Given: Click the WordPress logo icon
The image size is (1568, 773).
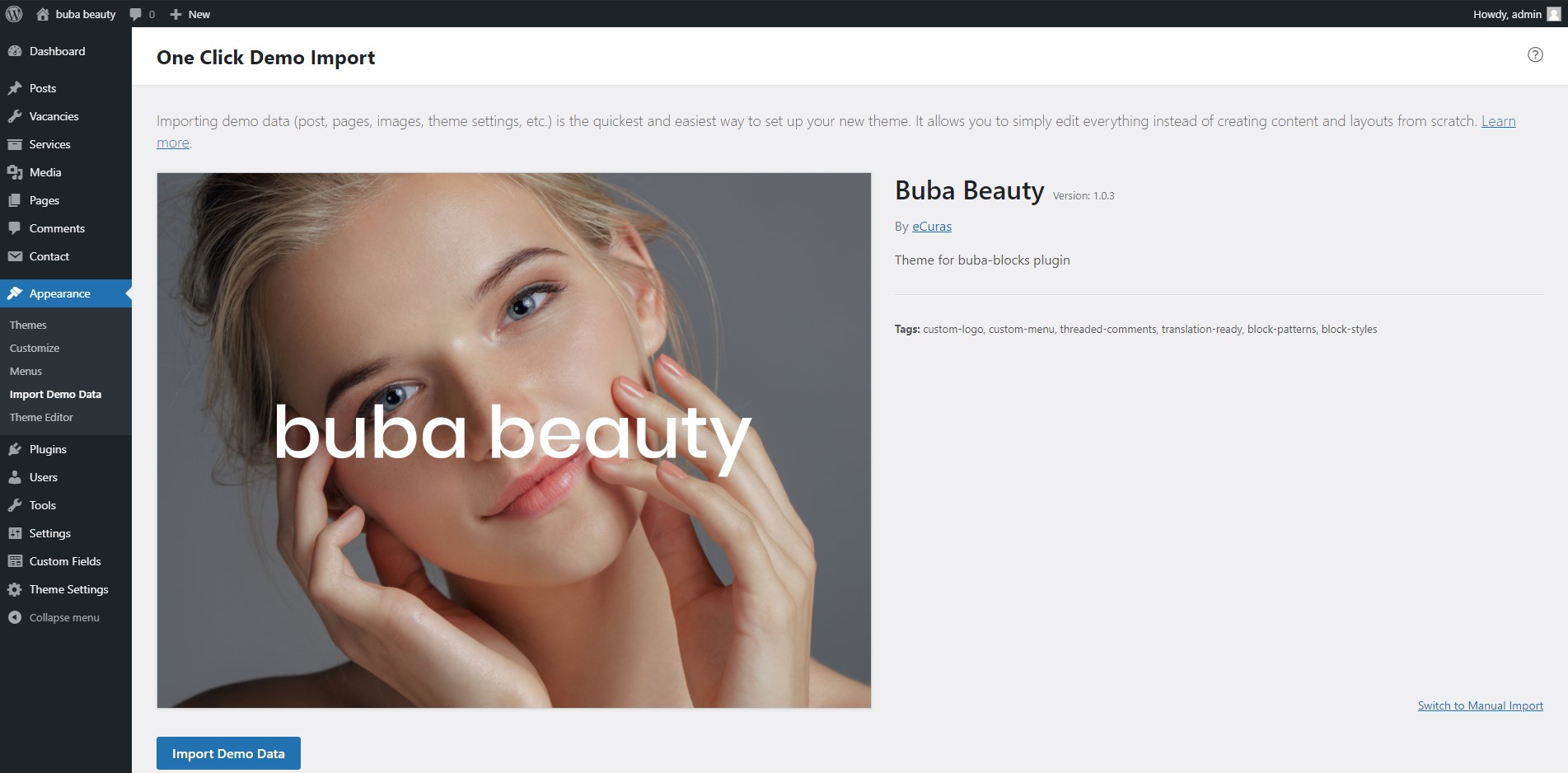Looking at the screenshot, I should point(14,14).
